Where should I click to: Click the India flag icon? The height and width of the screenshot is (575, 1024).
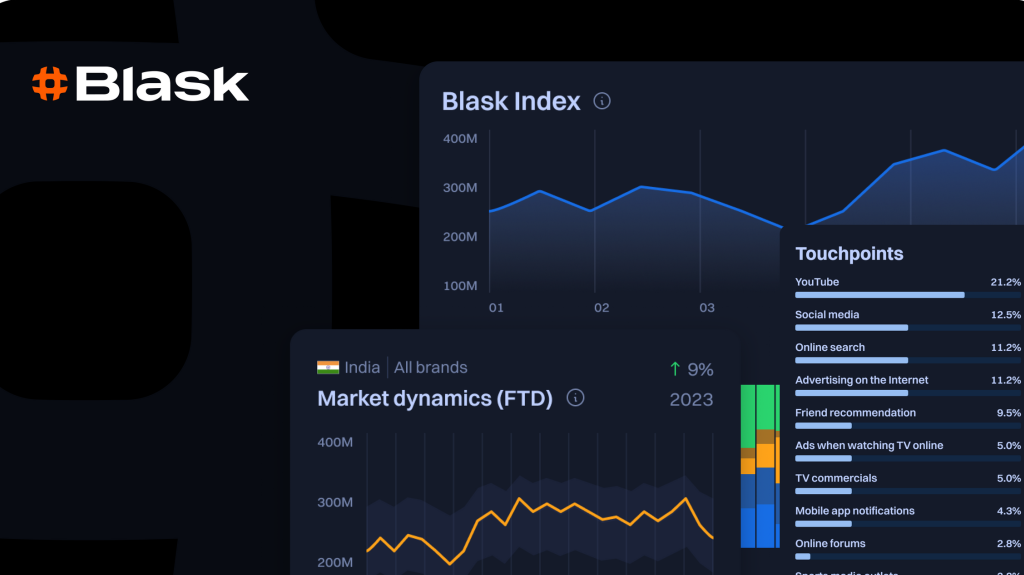(x=328, y=367)
